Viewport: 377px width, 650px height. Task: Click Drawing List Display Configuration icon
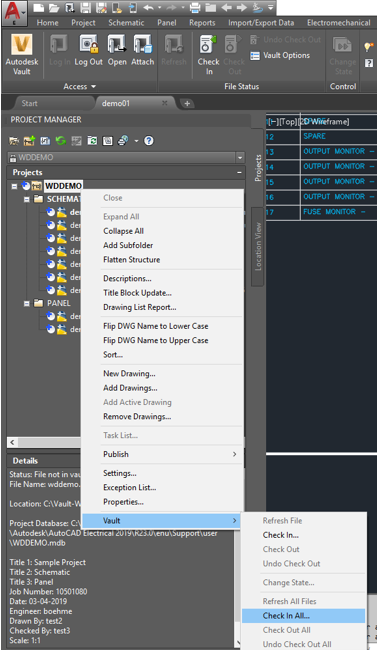(108, 141)
